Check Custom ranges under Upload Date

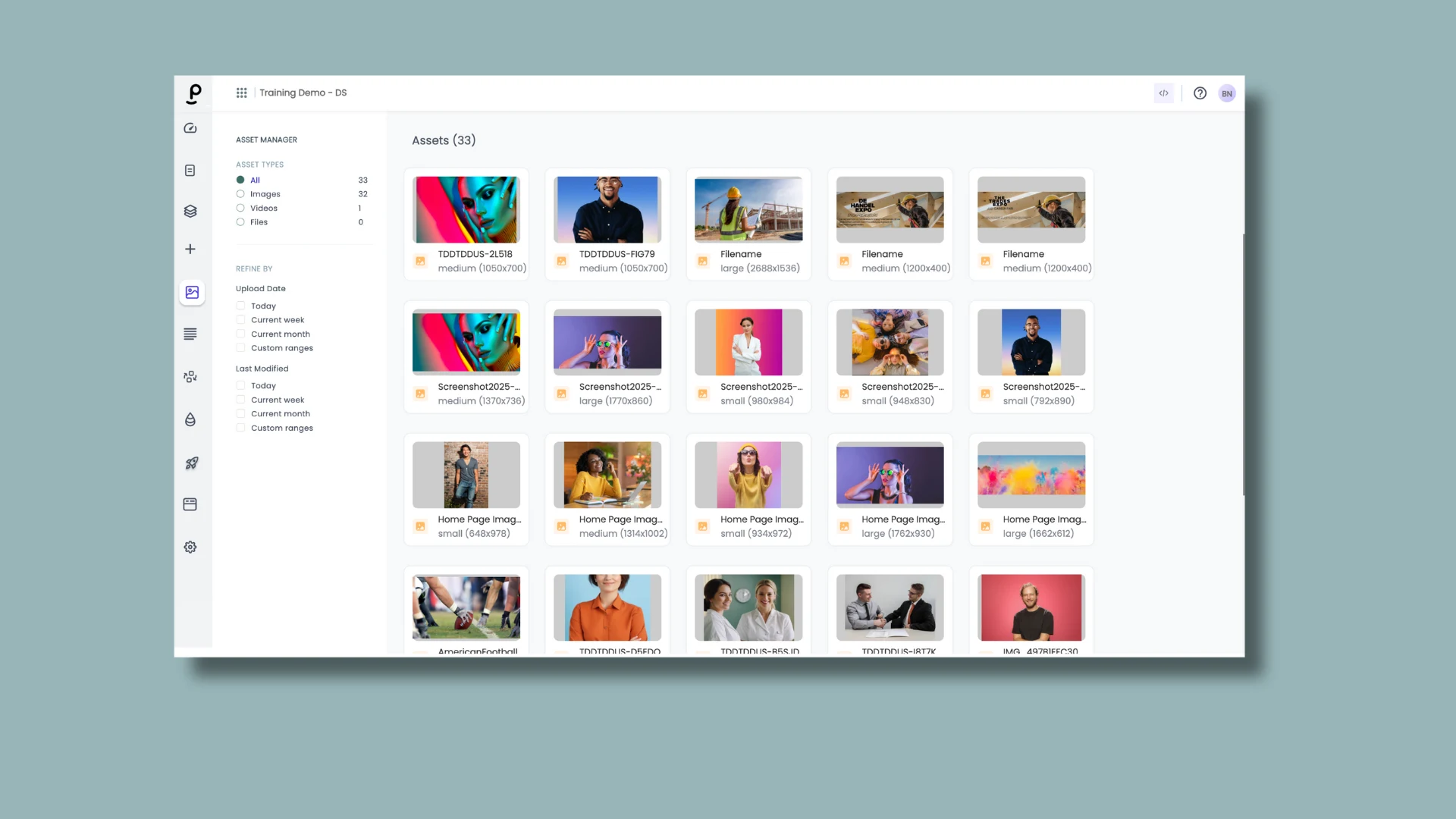coord(240,348)
